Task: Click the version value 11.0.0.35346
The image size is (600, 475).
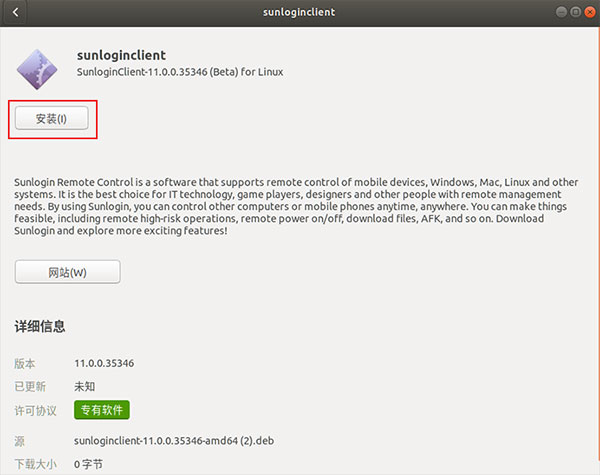Action: click(104, 363)
